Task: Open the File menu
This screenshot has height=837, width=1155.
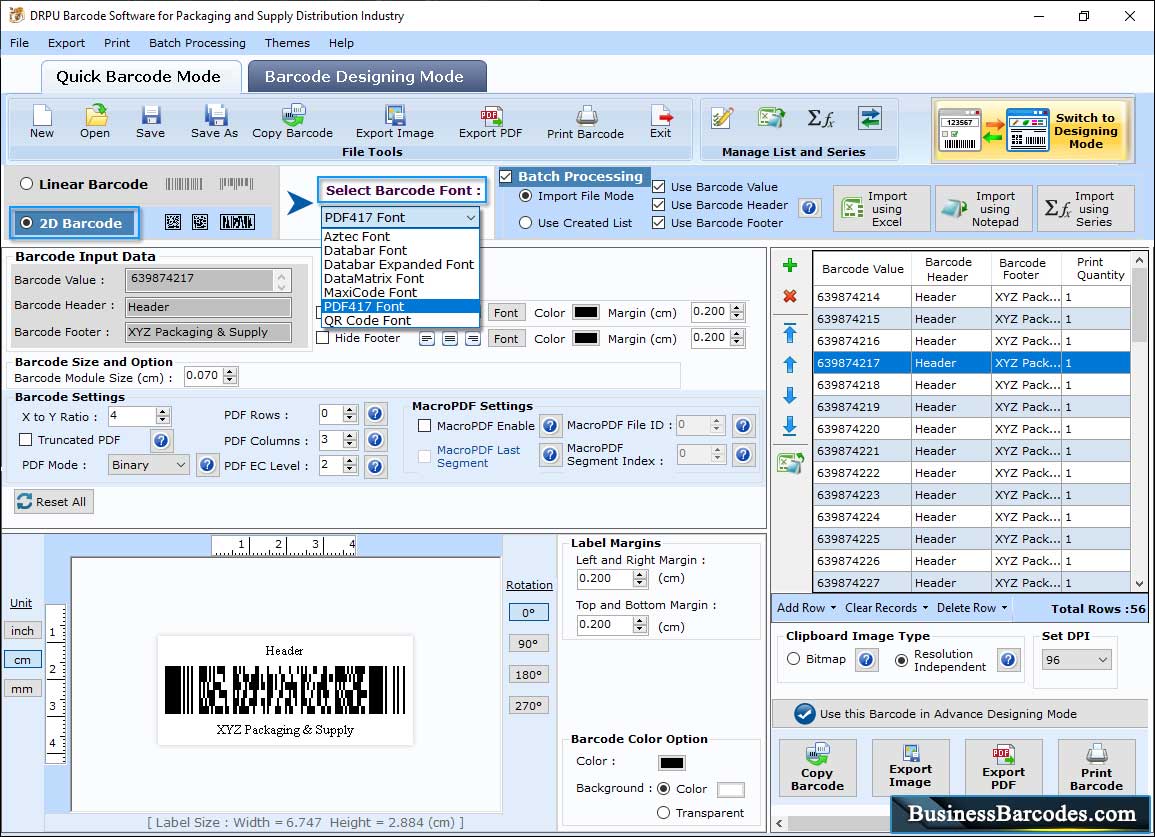Action: point(19,43)
